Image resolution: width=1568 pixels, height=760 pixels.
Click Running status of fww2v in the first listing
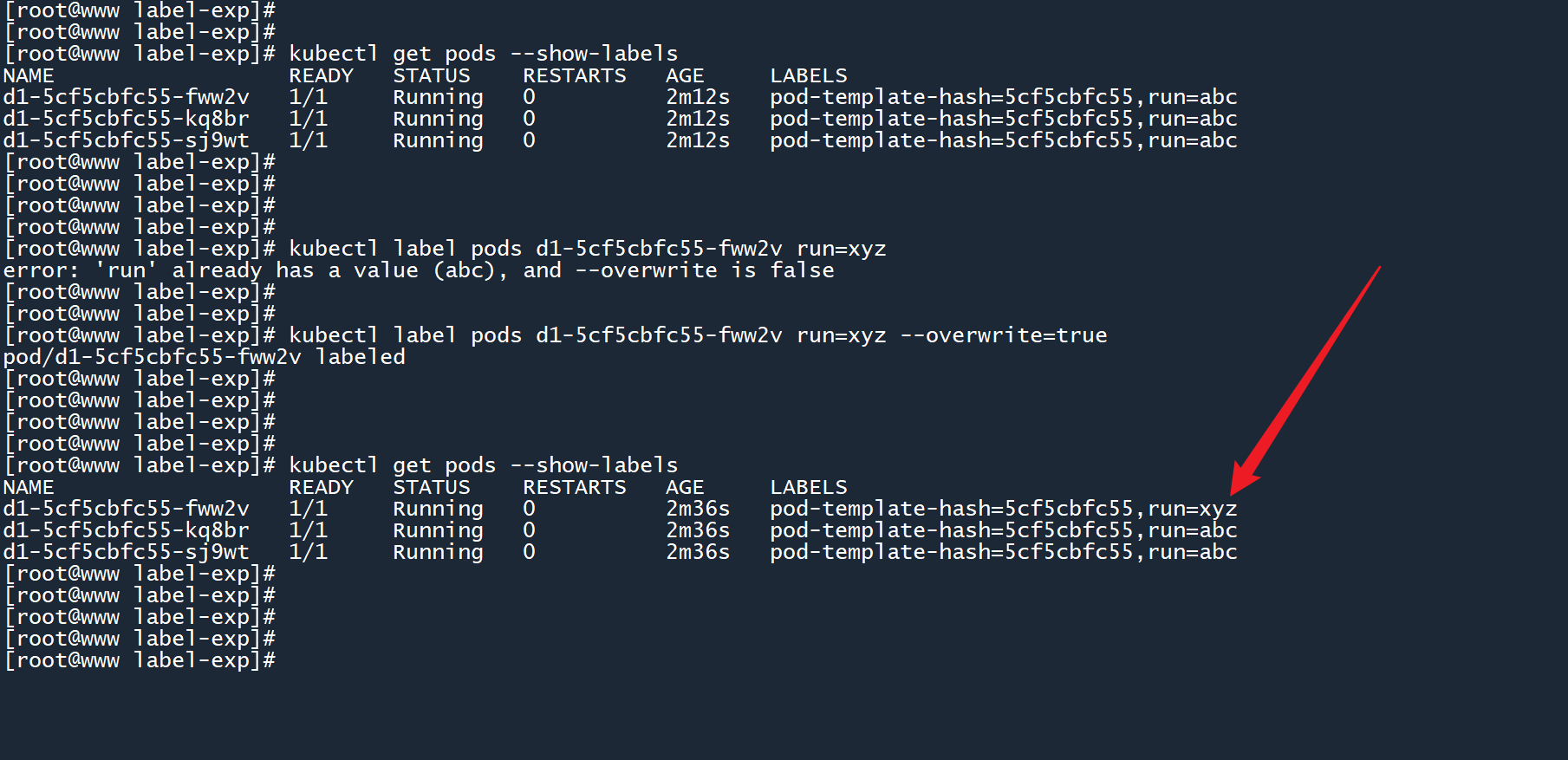point(438,97)
